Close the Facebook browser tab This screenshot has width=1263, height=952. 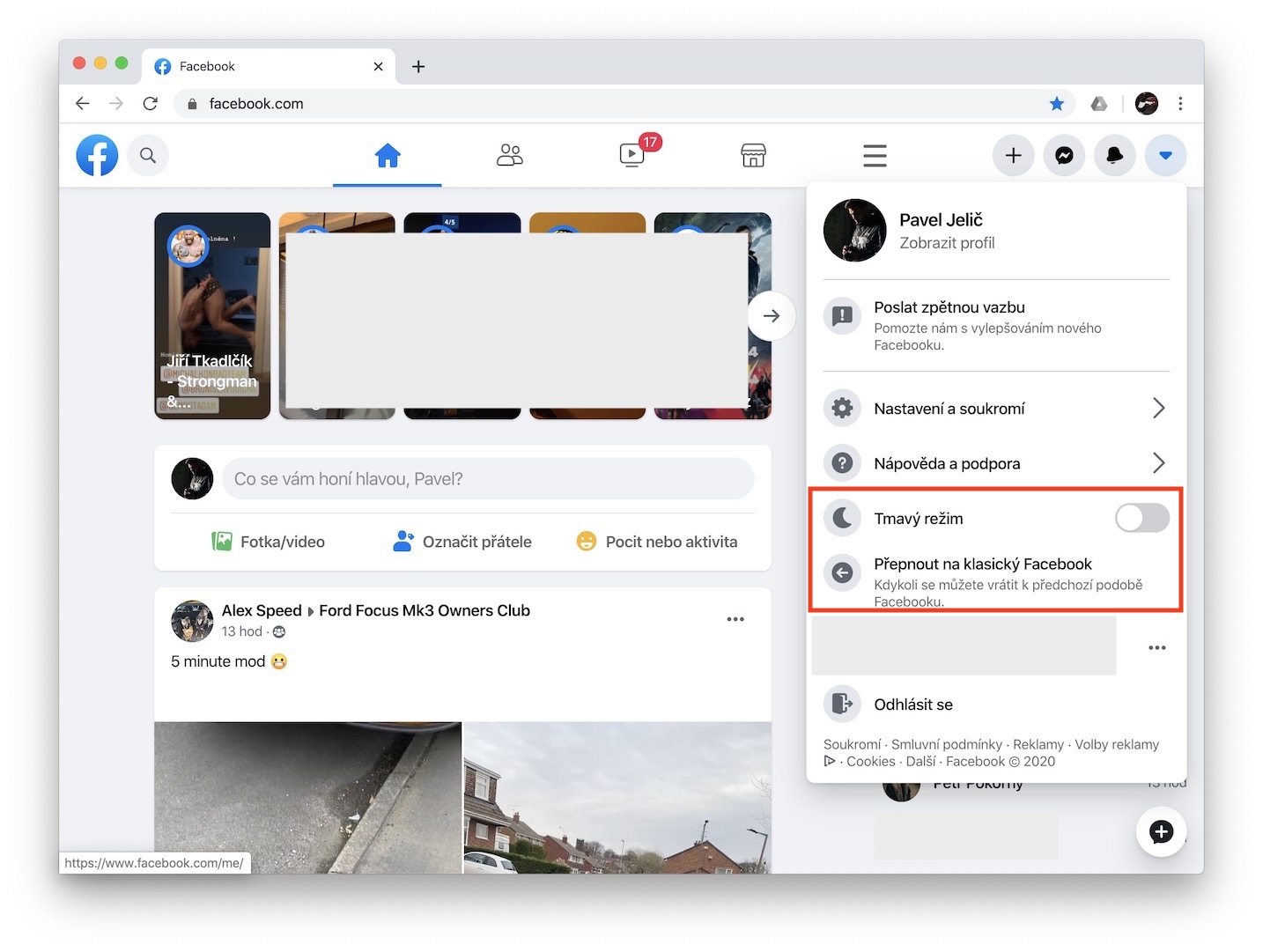pos(378,66)
